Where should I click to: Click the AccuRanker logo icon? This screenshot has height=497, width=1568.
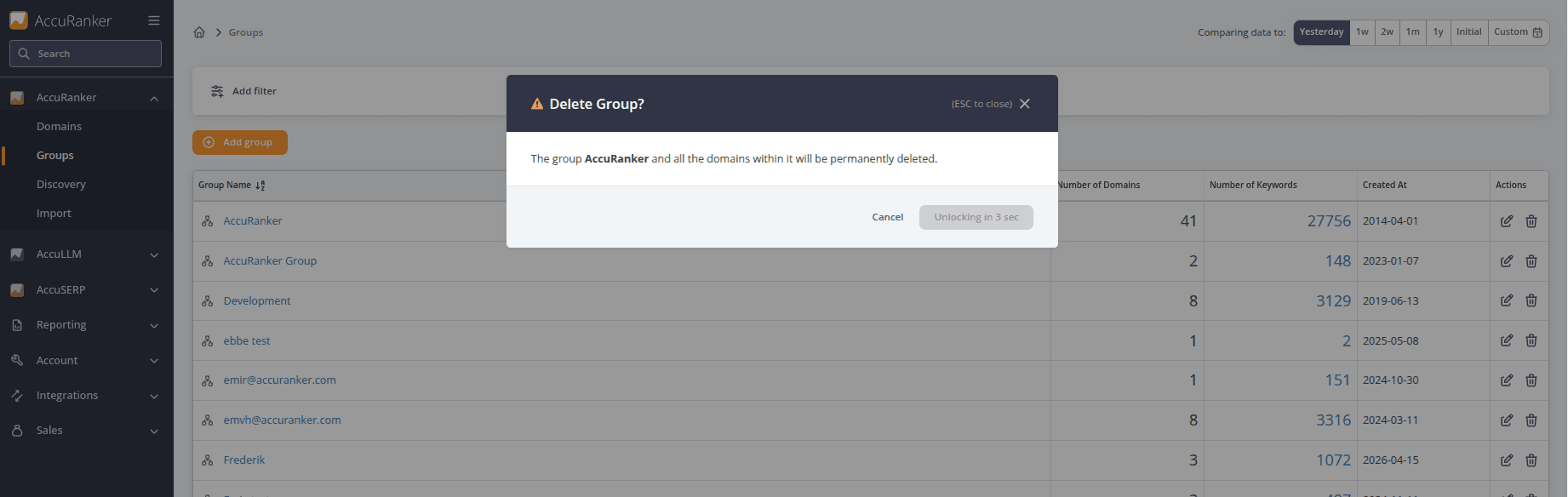(18, 20)
